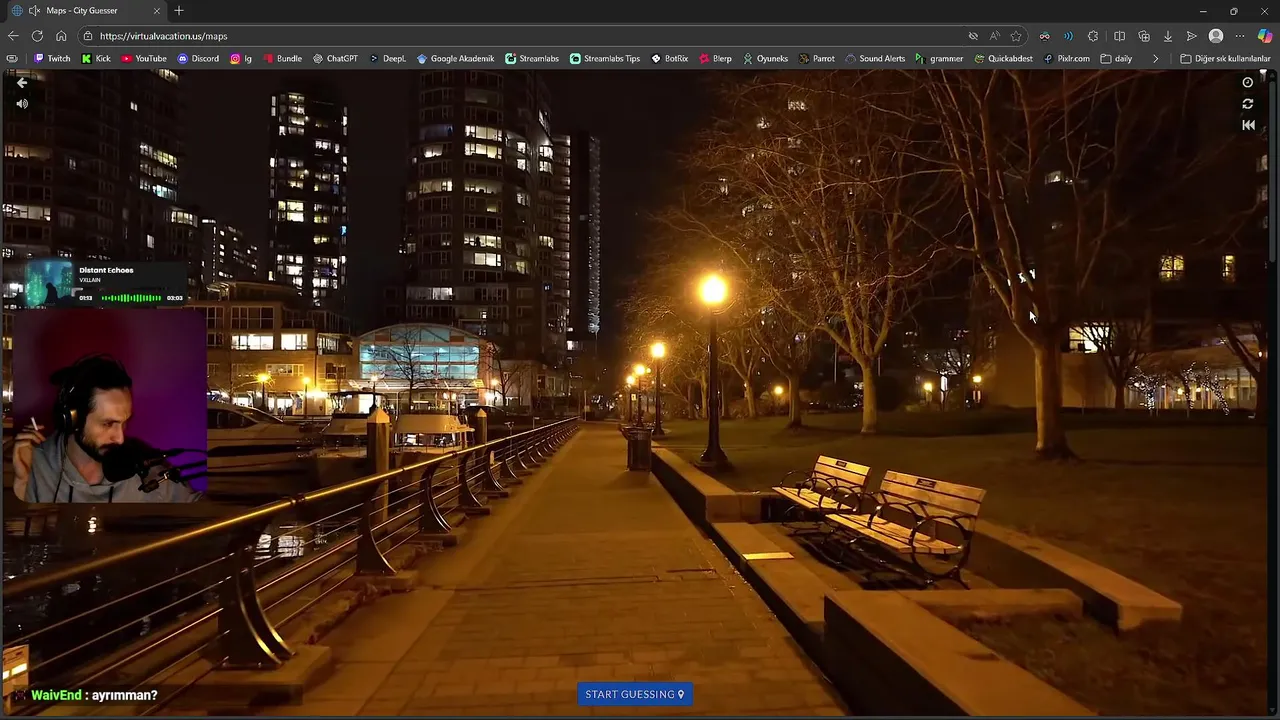Click the circular help icon over the video

click(x=1247, y=83)
